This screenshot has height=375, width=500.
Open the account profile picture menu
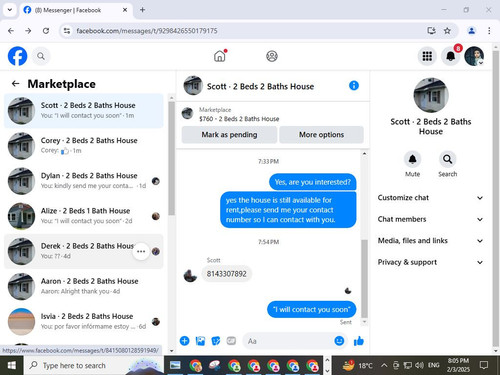[474, 56]
